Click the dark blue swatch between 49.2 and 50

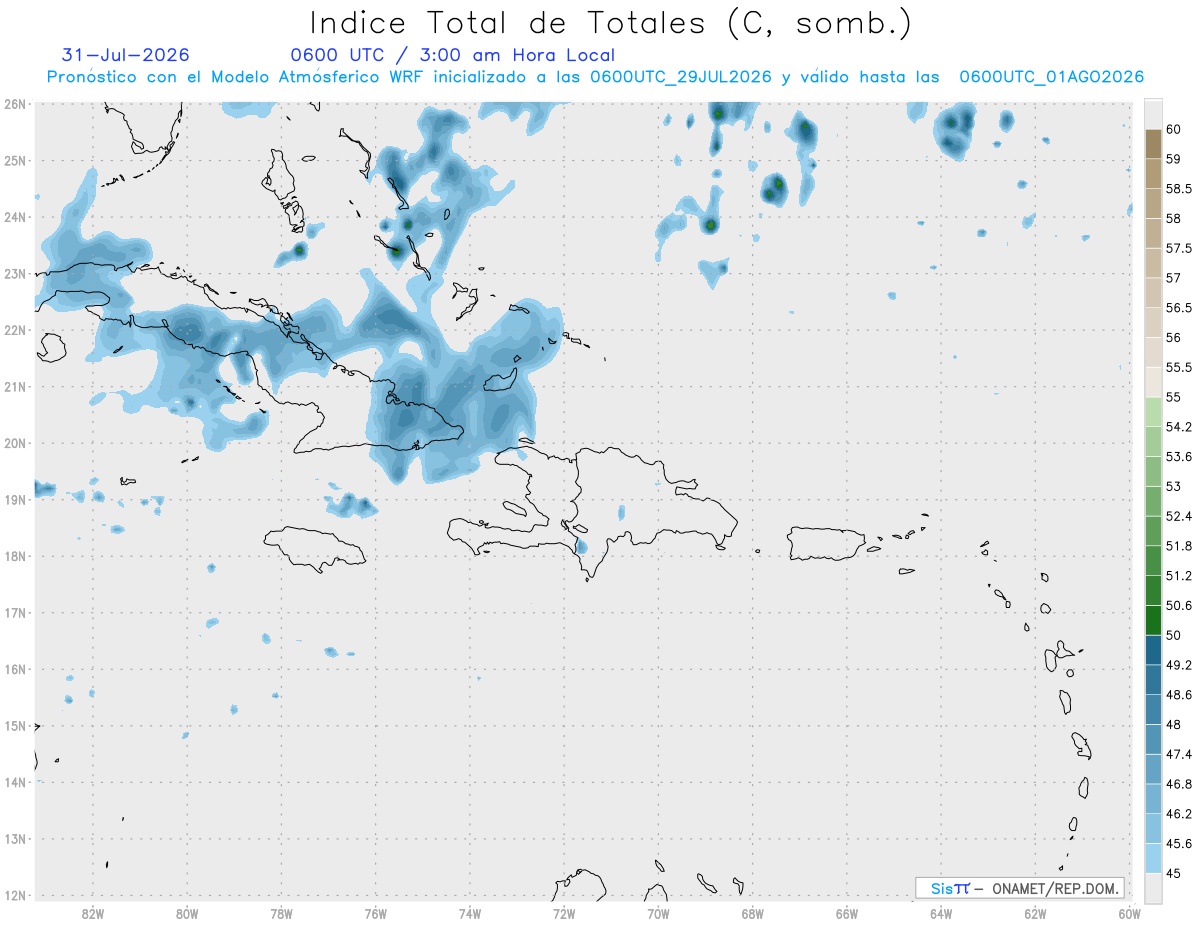[x=1153, y=650]
